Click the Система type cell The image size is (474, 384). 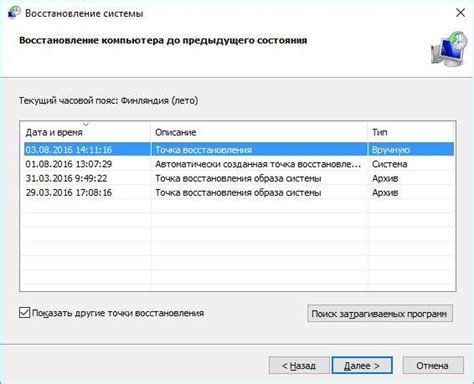389,164
